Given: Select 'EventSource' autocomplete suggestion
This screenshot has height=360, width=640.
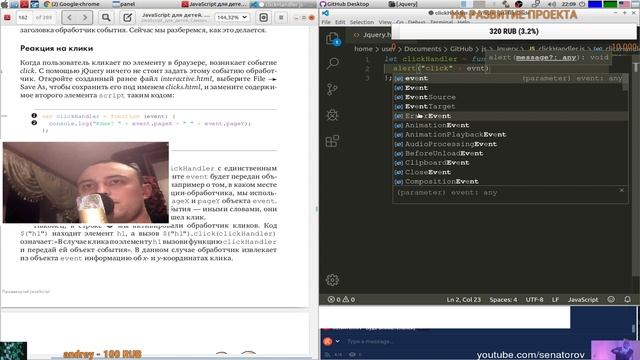Looking at the screenshot, I should [x=510, y=97].
